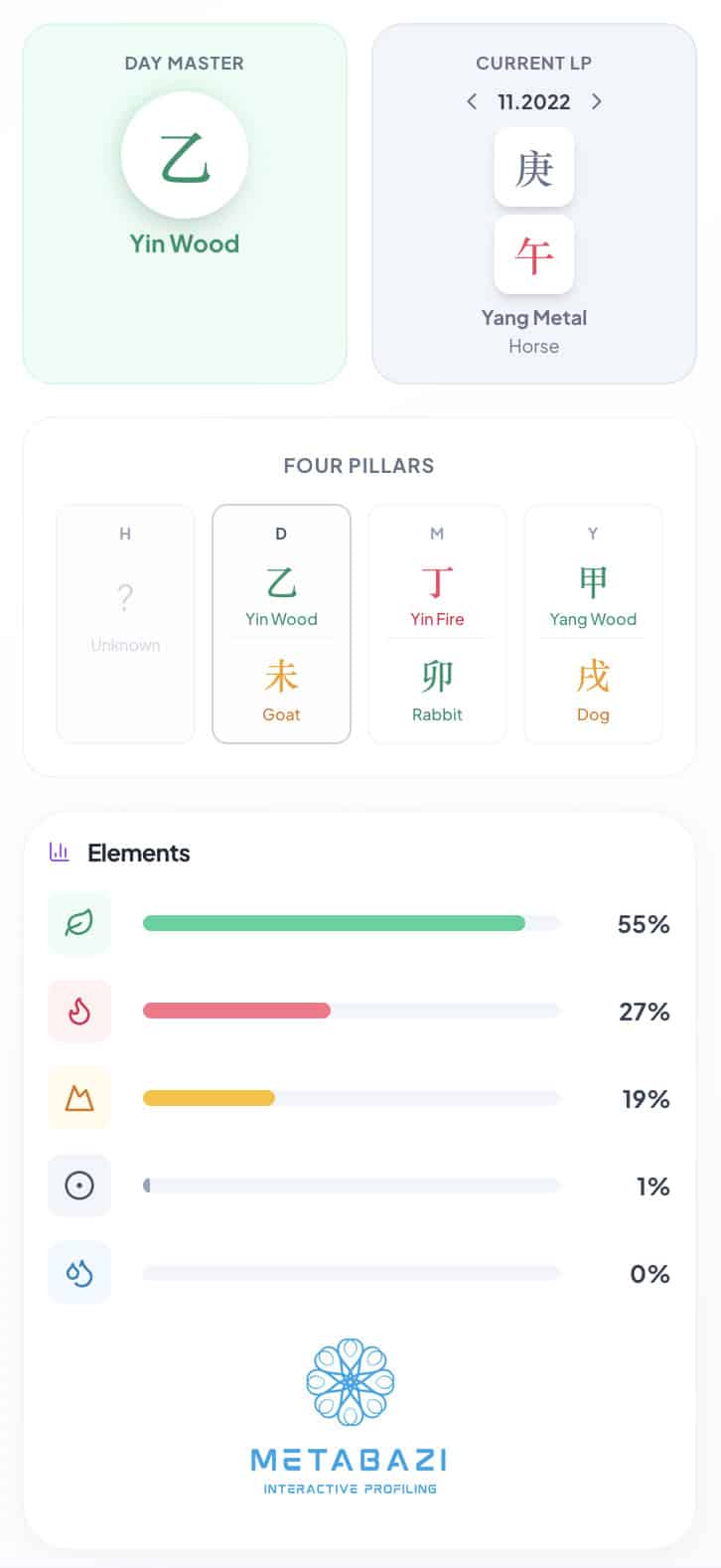The width and height of the screenshot is (721, 1568).
Task: Click the Yang Metal stem tile 庚
Action: point(534,167)
